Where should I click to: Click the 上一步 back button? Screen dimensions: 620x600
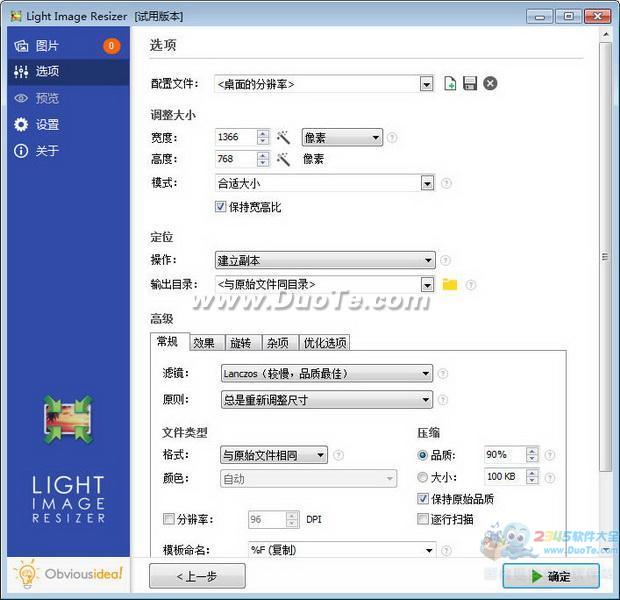tap(196, 576)
